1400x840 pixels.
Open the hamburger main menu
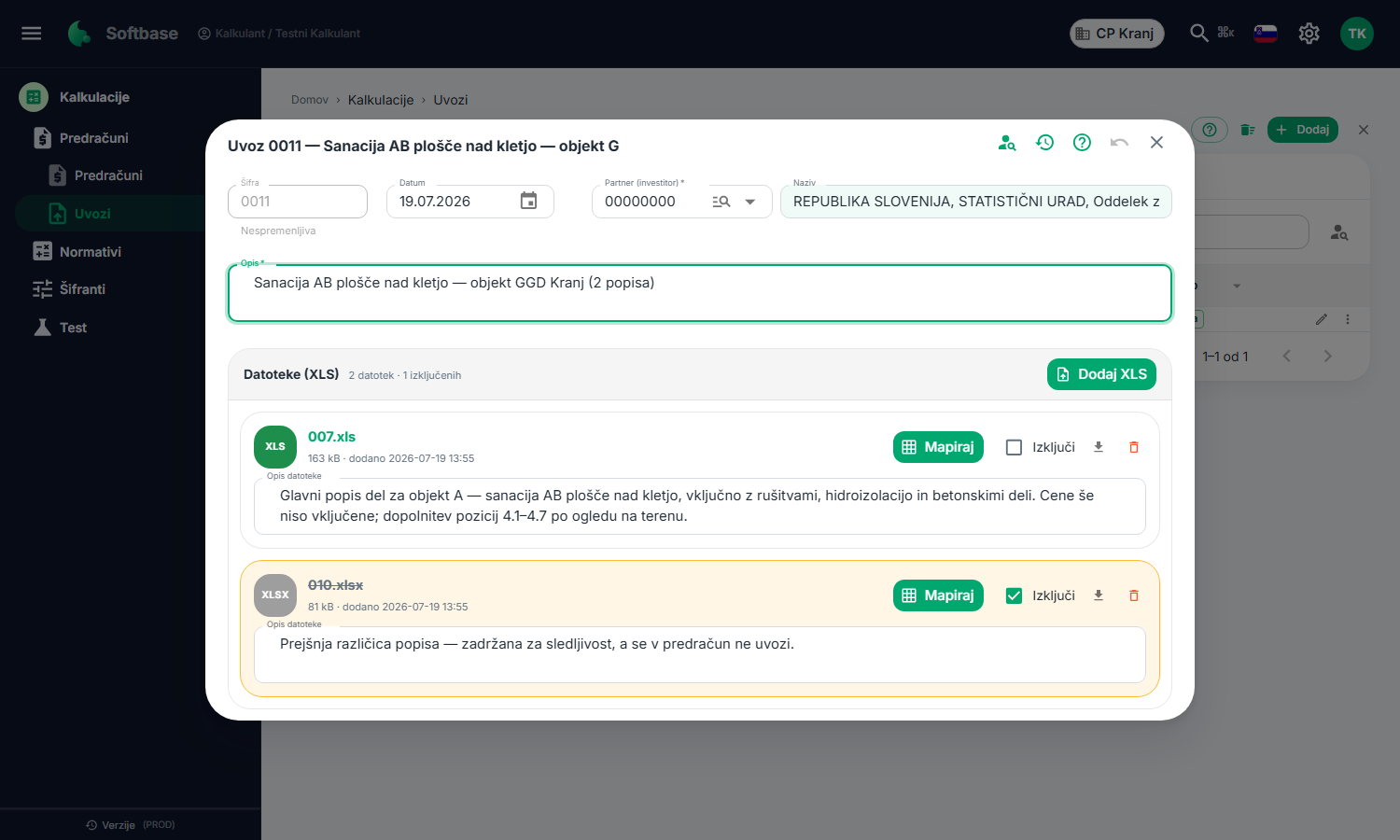coord(32,34)
